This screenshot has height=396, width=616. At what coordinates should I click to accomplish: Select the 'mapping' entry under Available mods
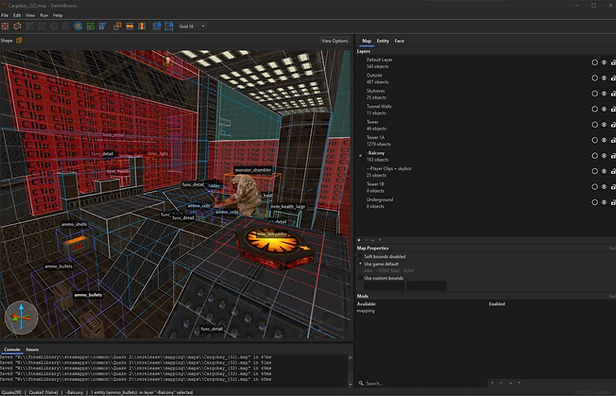(365, 311)
